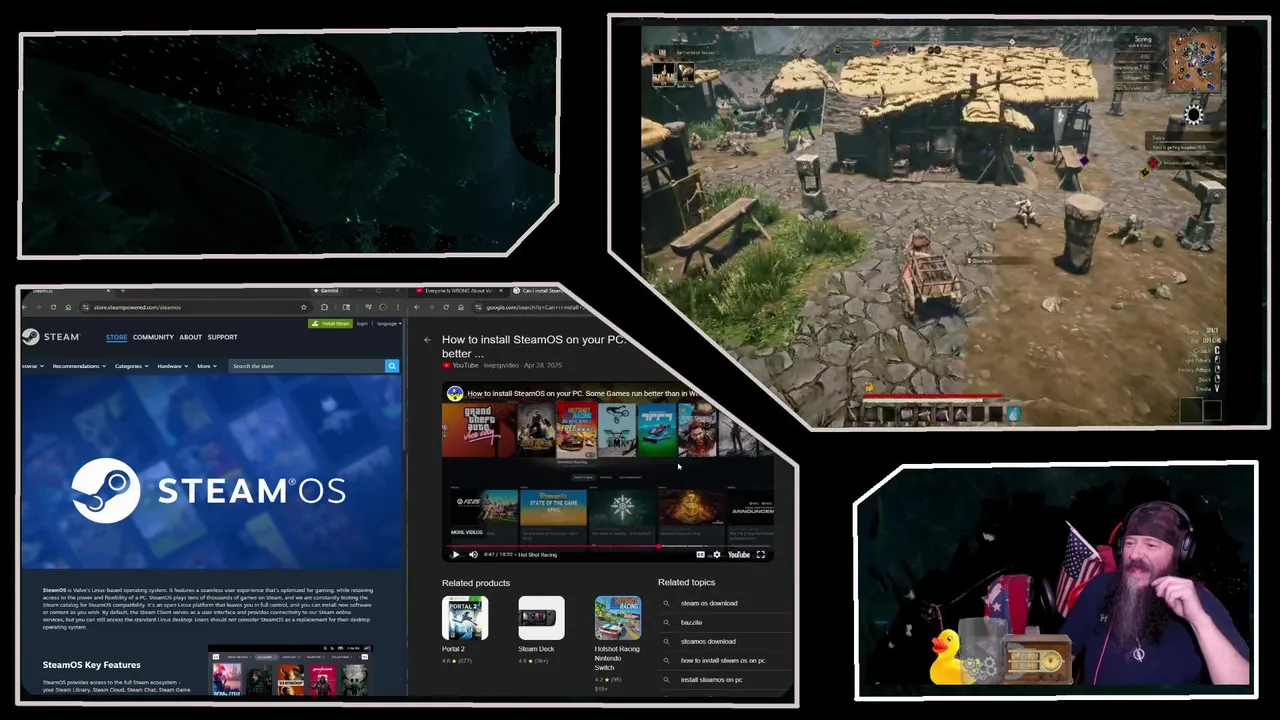Mute the YouTube video volume
1280x720 pixels.
pyautogui.click(x=473, y=554)
